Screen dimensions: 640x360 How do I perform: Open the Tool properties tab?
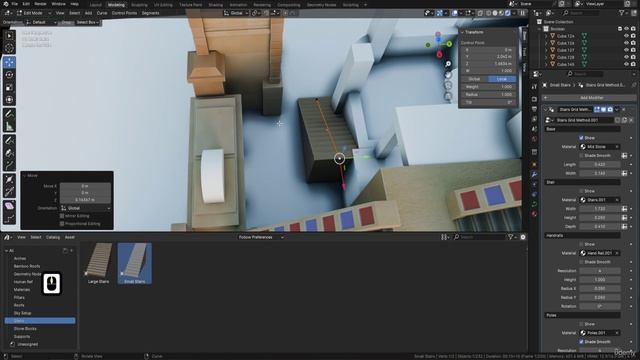tap(534, 87)
